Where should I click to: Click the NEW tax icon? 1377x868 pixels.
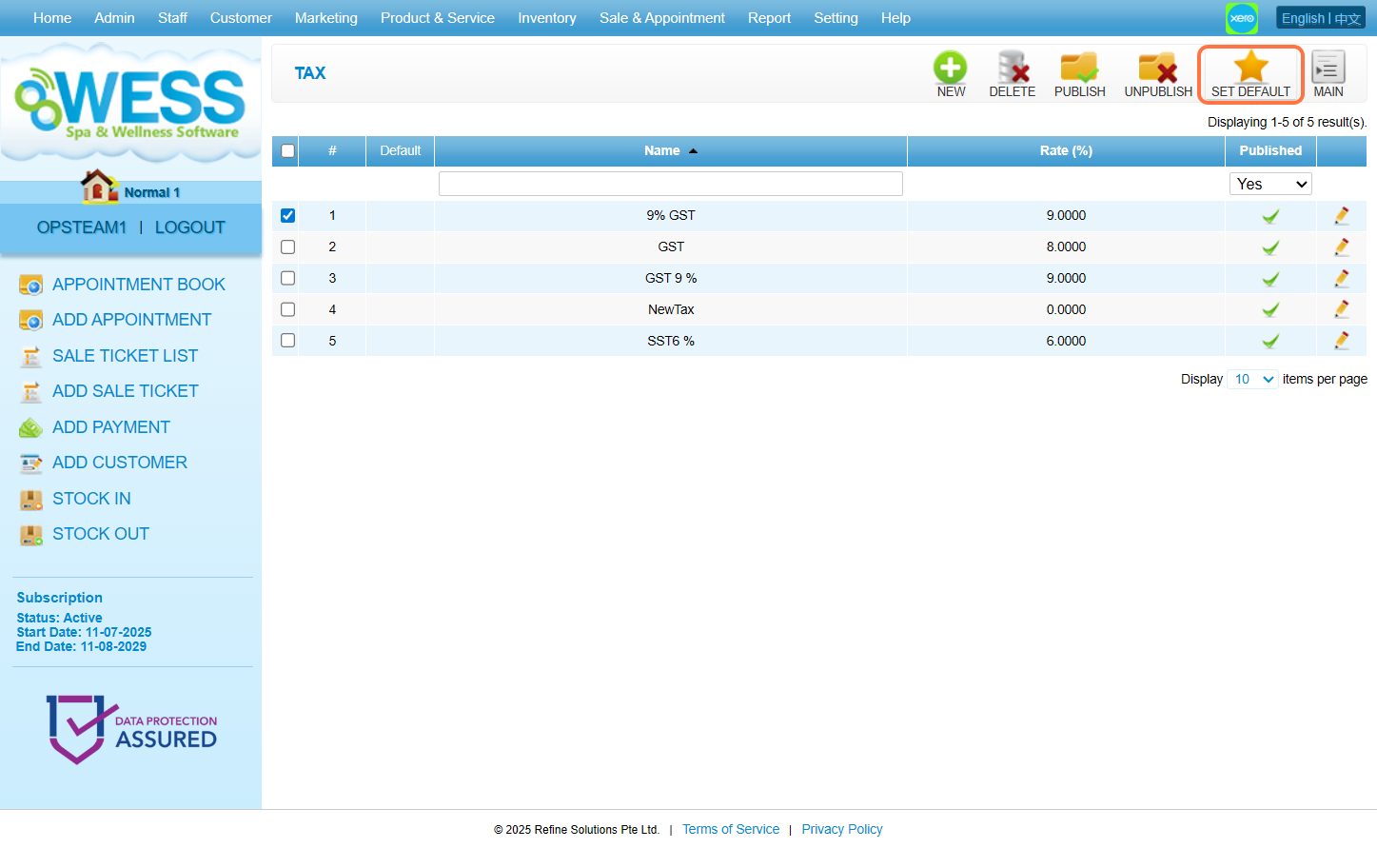point(950,69)
